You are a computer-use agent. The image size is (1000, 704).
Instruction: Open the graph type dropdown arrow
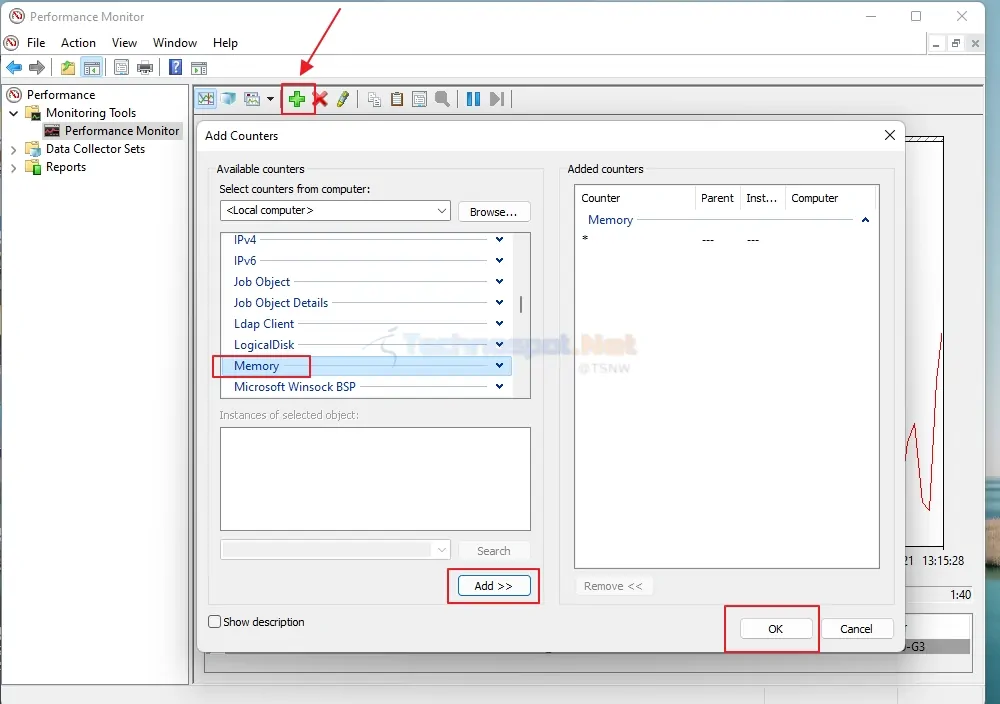270,99
